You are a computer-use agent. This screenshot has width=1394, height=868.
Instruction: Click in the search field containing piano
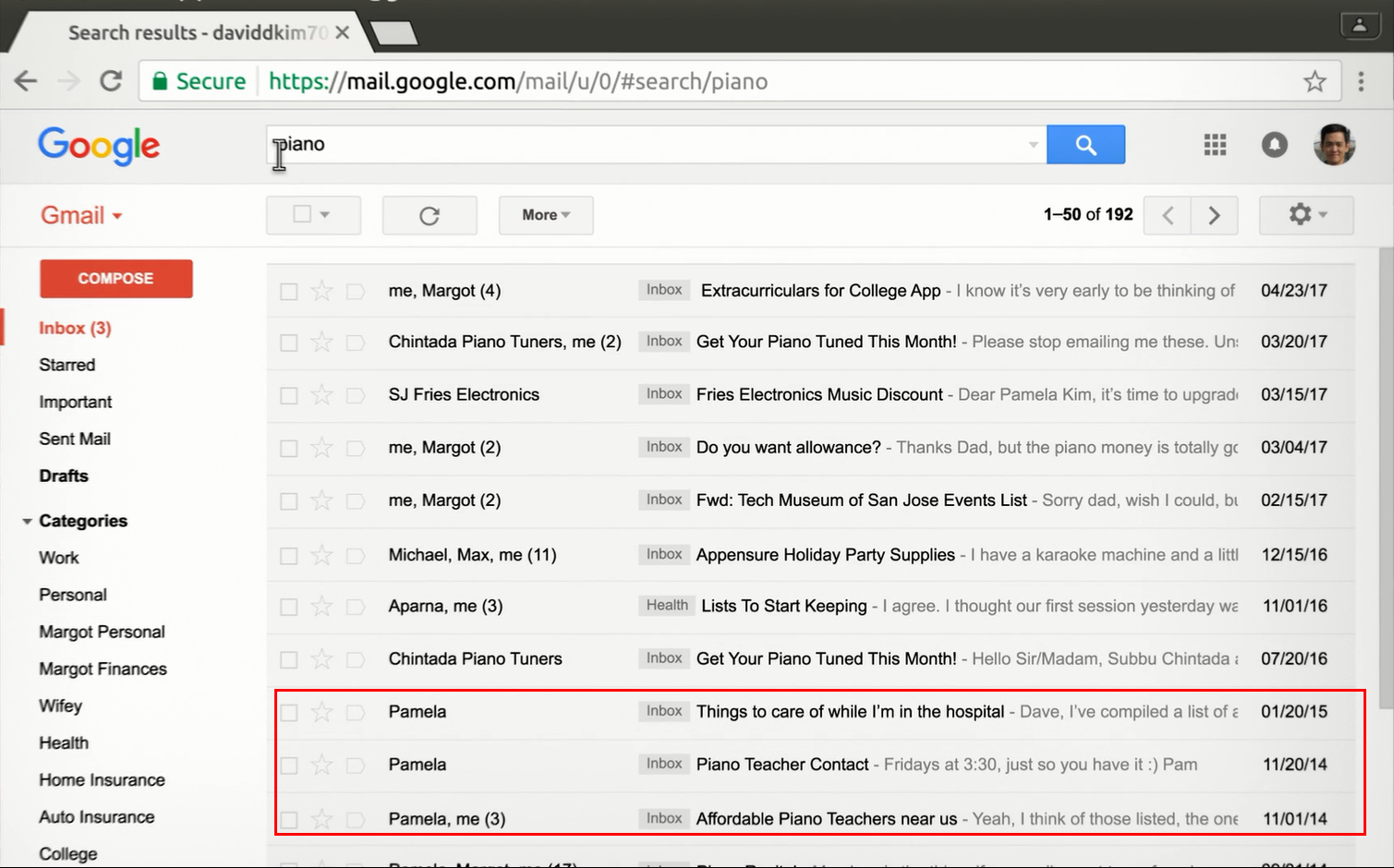[647, 145]
